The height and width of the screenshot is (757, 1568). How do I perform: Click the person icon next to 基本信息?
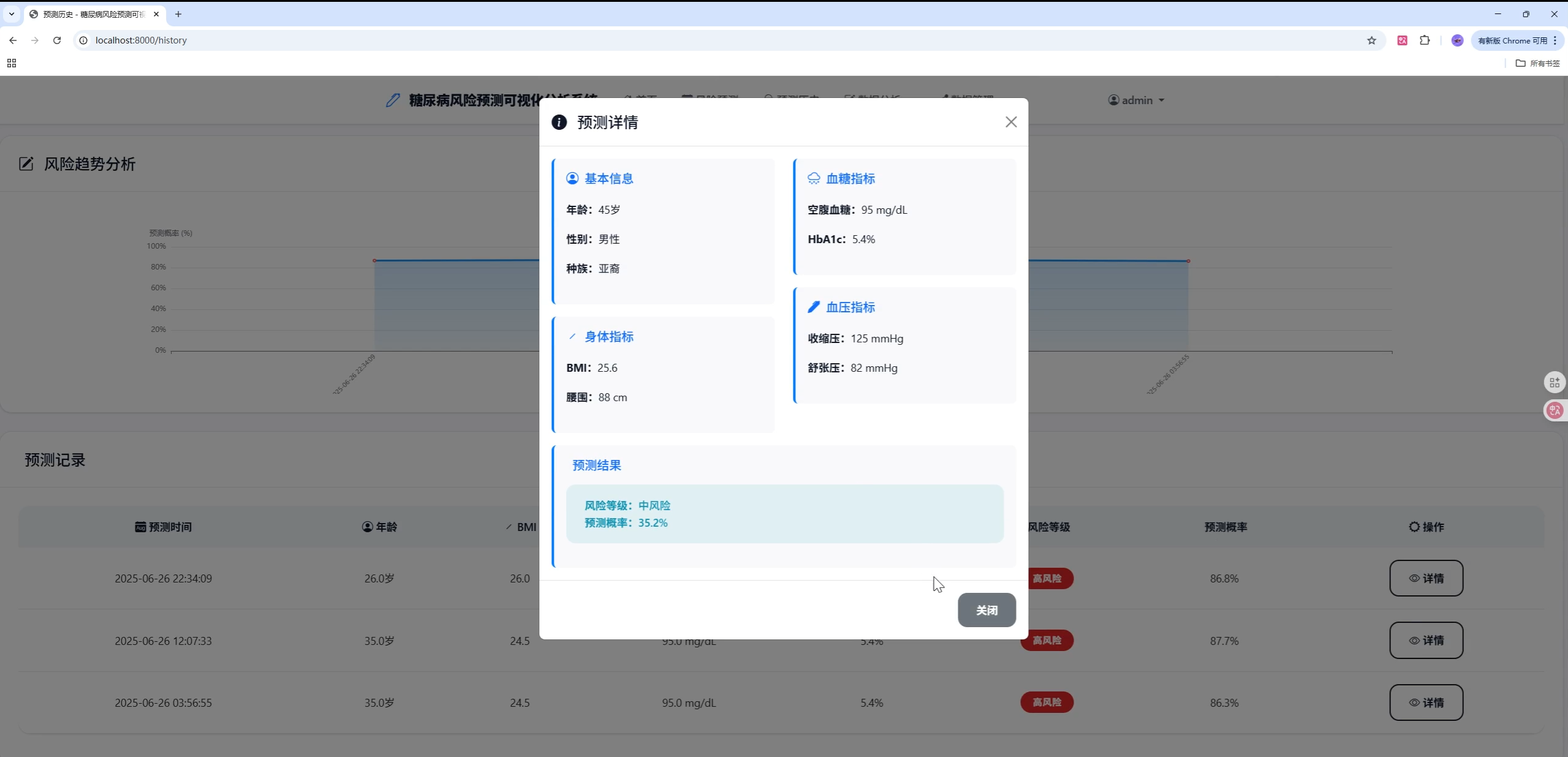pos(572,178)
